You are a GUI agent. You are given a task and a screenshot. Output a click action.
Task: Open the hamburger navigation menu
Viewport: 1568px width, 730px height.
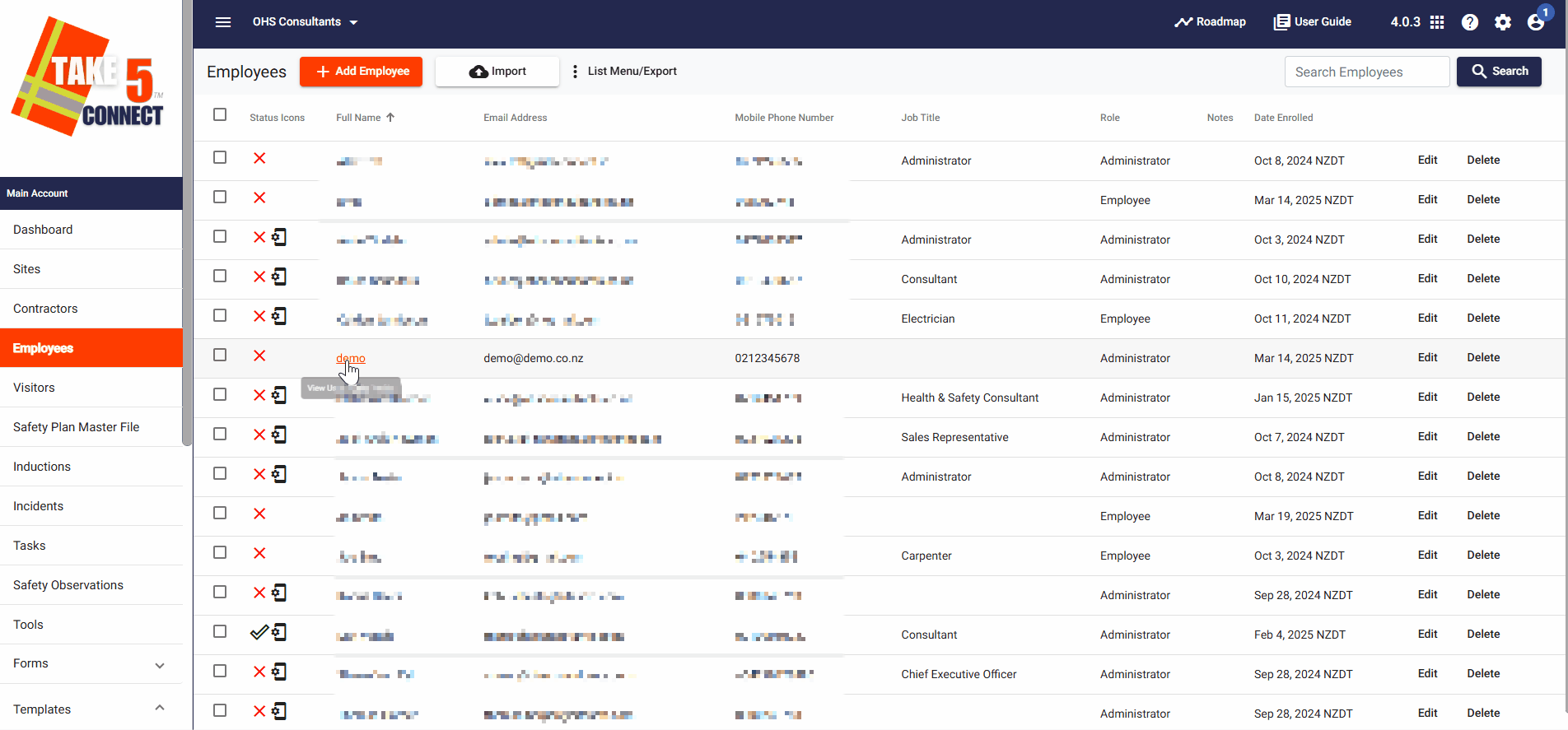pyautogui.click(x=223, y=22)
